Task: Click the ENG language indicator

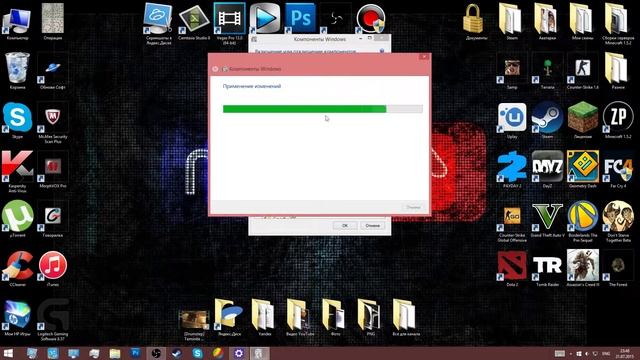Action: (x=606, y=353)
